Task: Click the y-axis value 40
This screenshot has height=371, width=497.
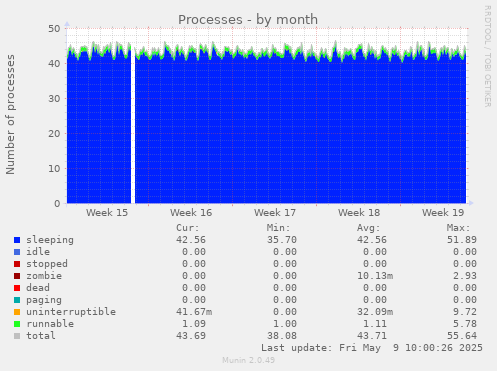Action: (54, 64)
